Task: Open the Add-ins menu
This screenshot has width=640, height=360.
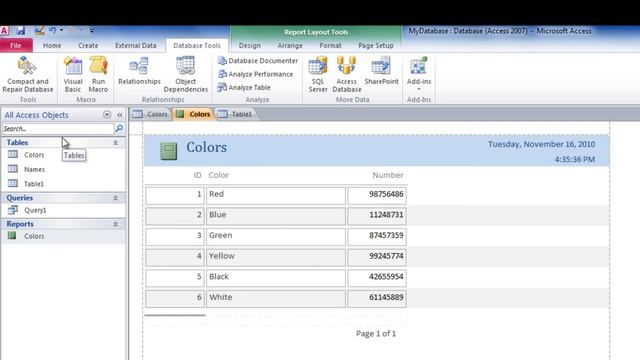Action: (x=419, y=74)
